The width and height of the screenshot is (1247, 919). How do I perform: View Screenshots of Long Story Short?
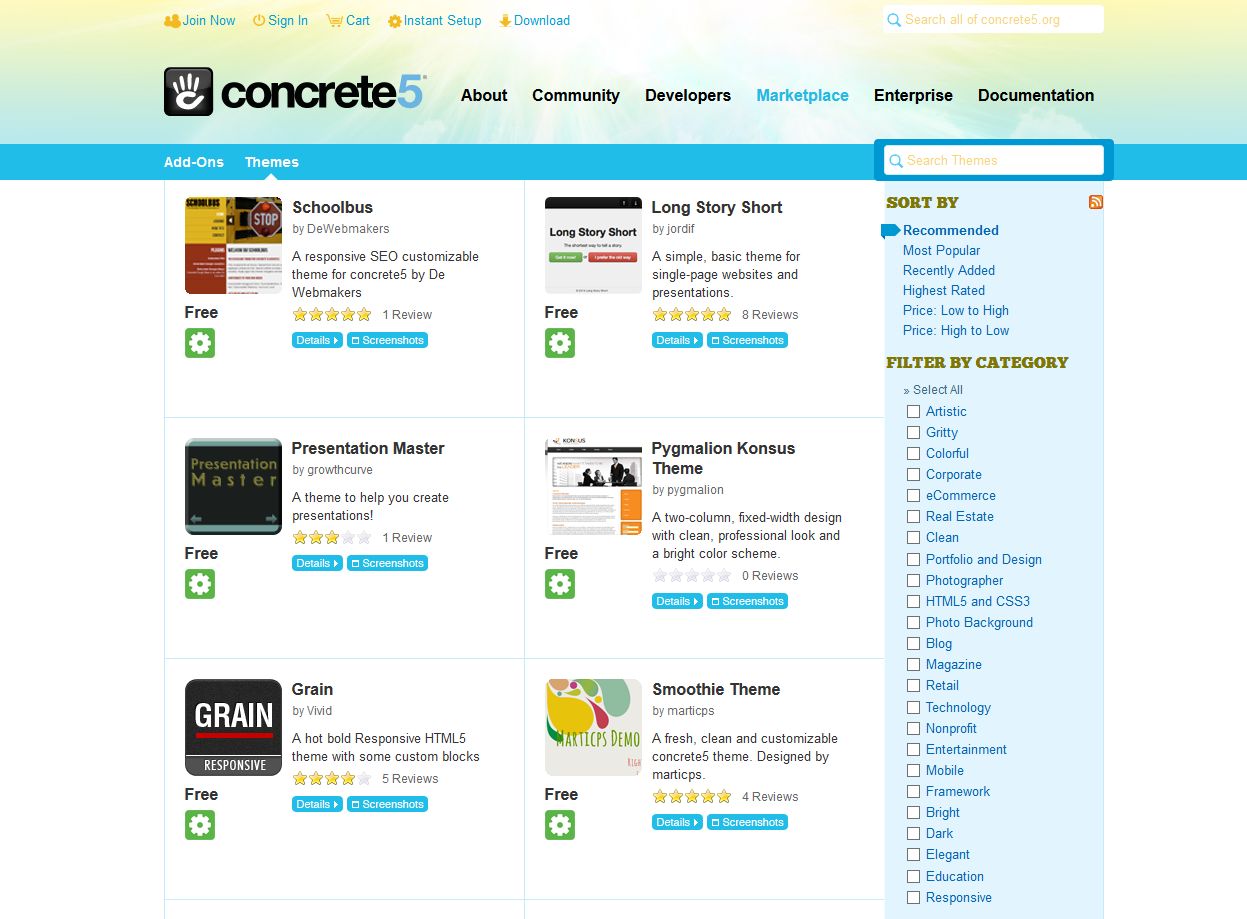coord(747,340)
